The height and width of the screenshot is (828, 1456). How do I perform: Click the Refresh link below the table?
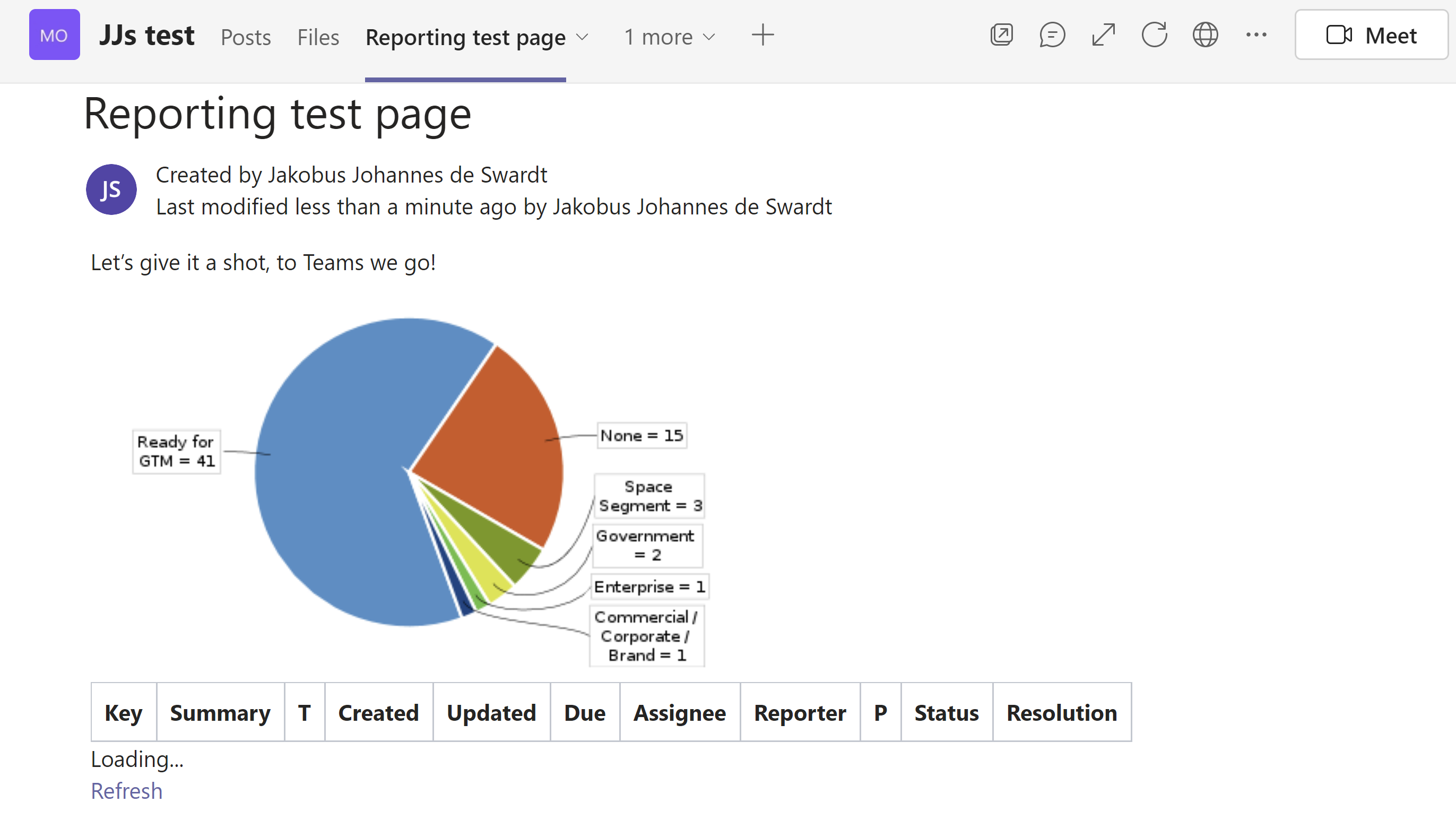127,791
